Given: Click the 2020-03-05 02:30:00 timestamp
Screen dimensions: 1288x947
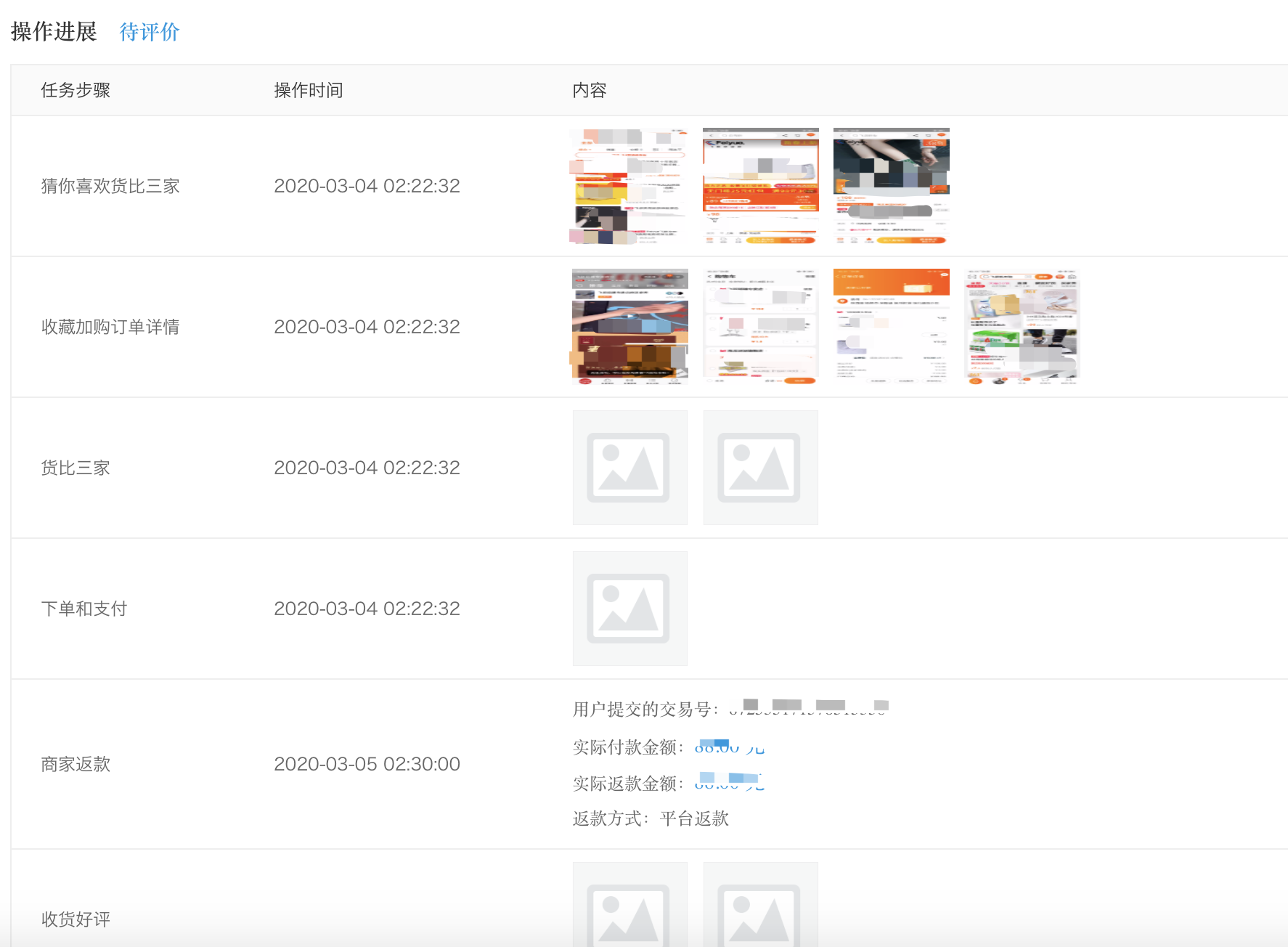Looking at the screenshot, I should [367, 764].
